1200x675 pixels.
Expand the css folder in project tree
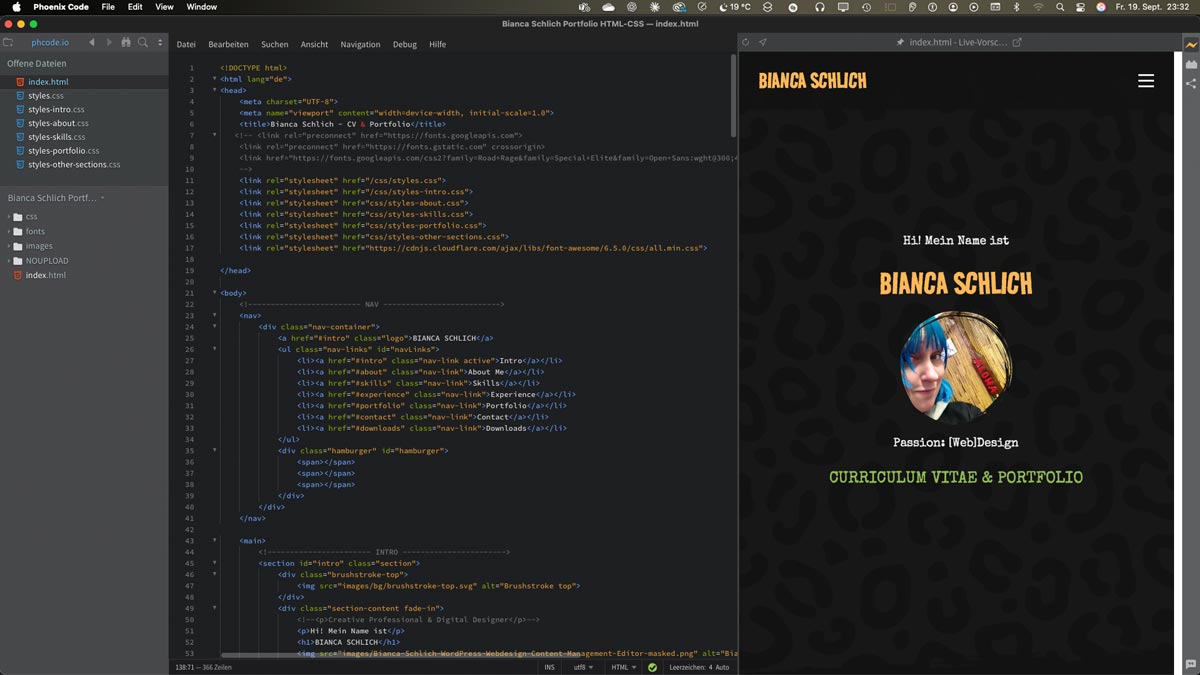31,216
